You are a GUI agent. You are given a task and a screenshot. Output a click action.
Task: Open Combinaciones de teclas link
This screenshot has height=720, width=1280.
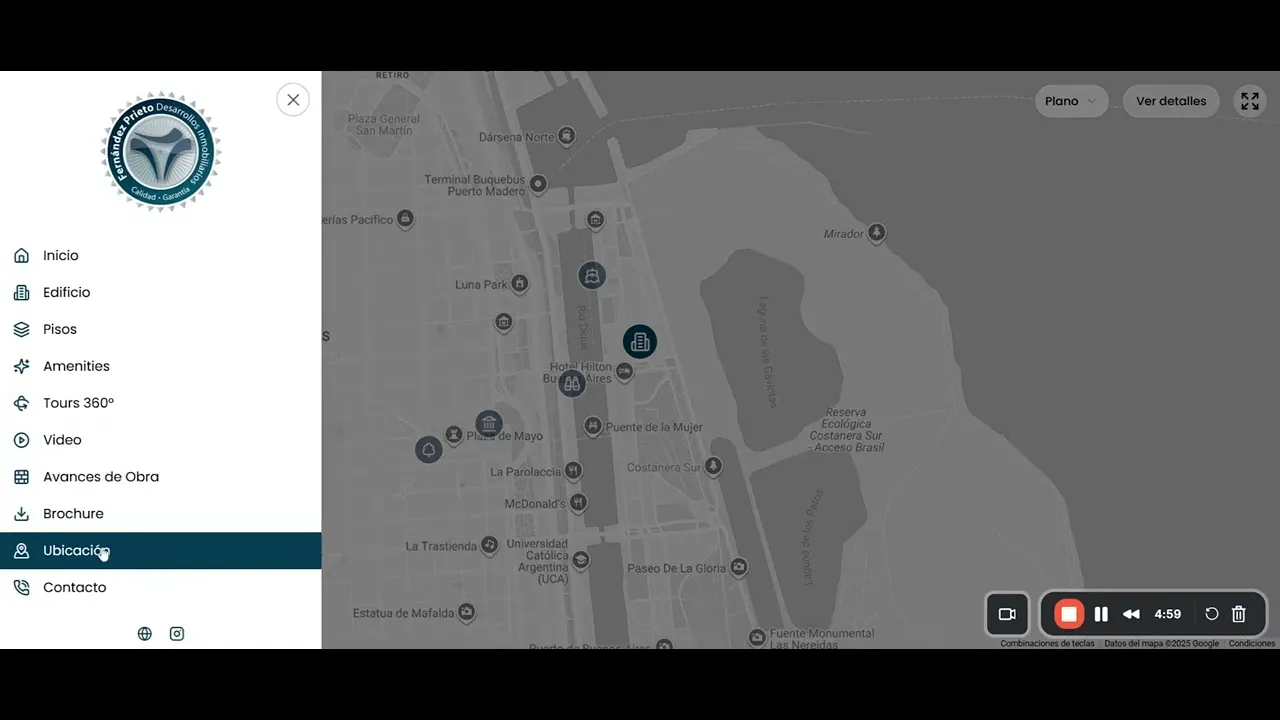1047,644
